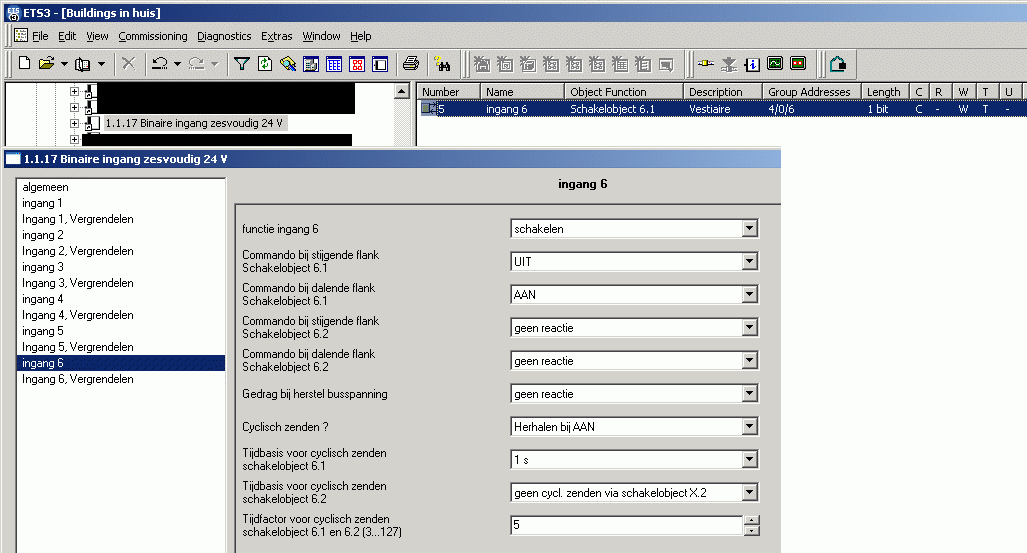Click the object icon in row 5
The height and width of the screenshot is (553, 1027).
(428, 108)
